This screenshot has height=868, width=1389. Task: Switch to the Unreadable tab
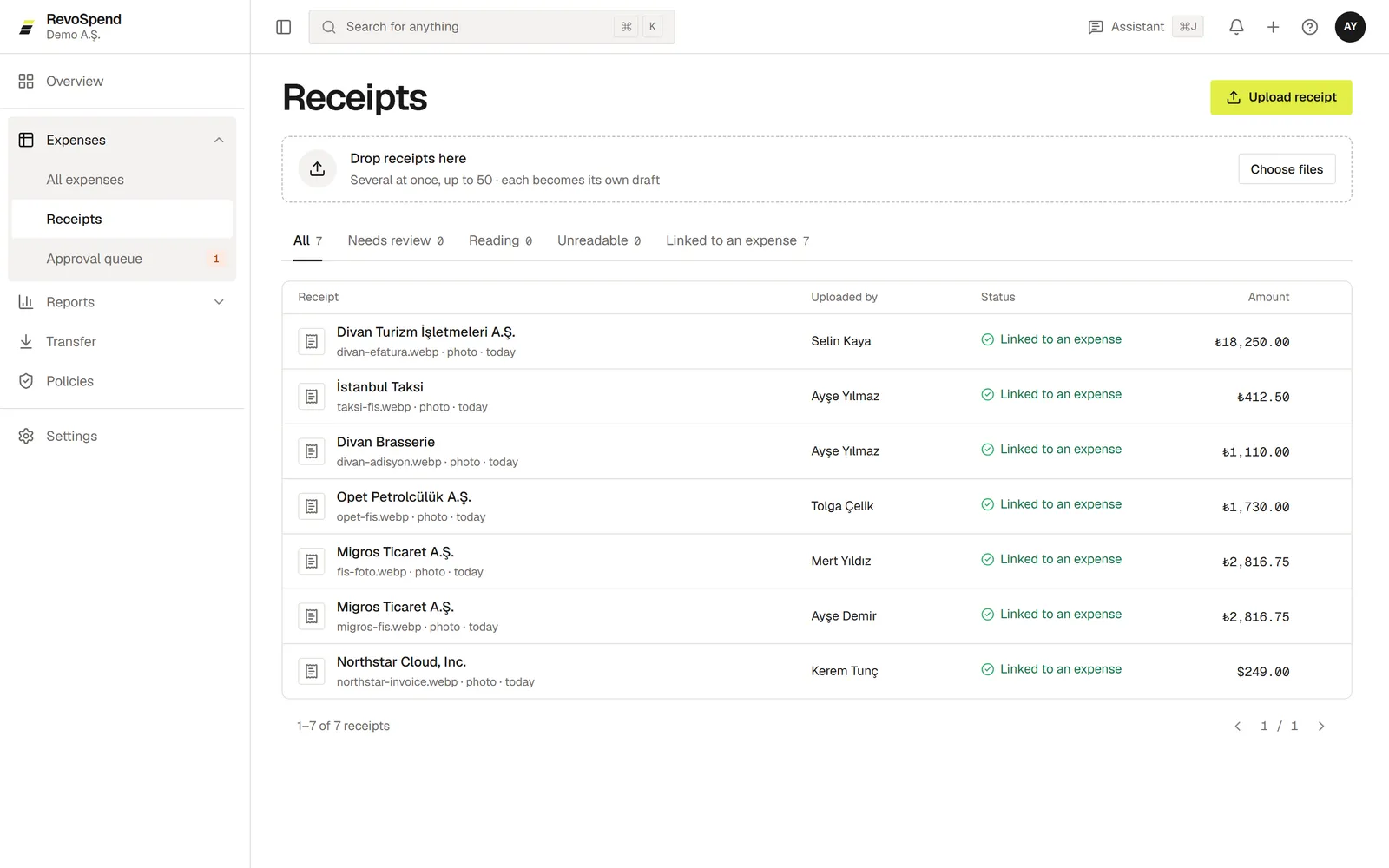coord(599,240)
